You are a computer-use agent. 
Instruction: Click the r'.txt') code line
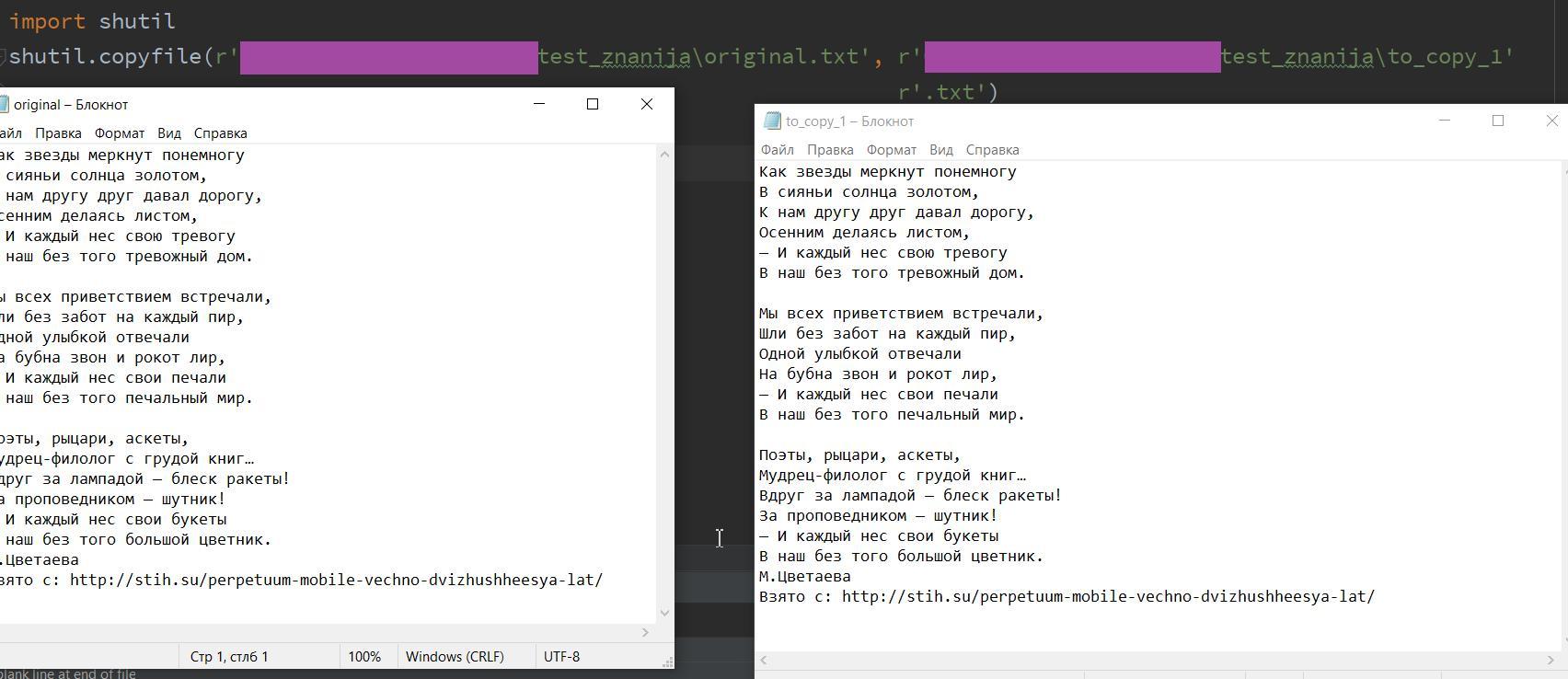click(x=948, y=92)
